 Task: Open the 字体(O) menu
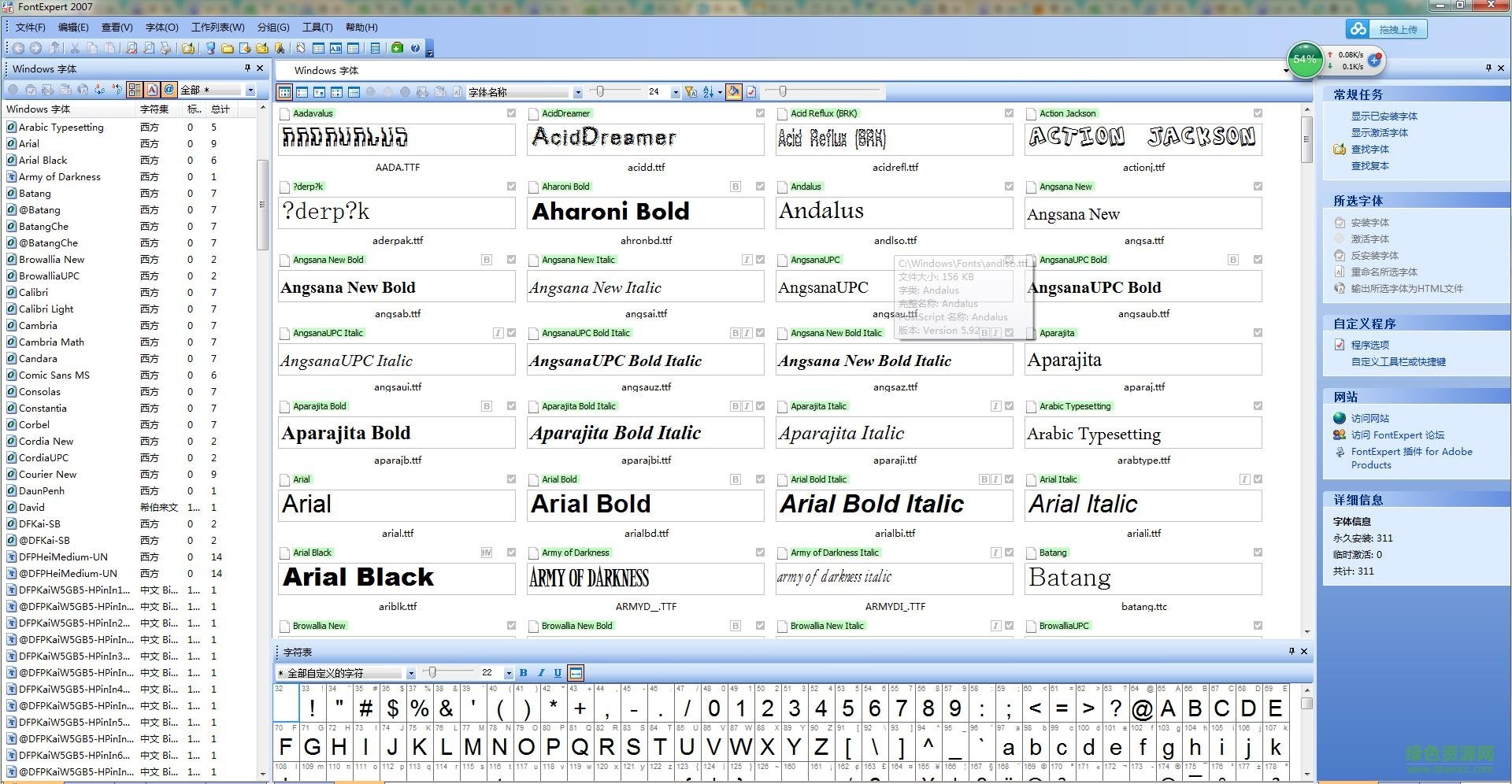coord(162,28)
